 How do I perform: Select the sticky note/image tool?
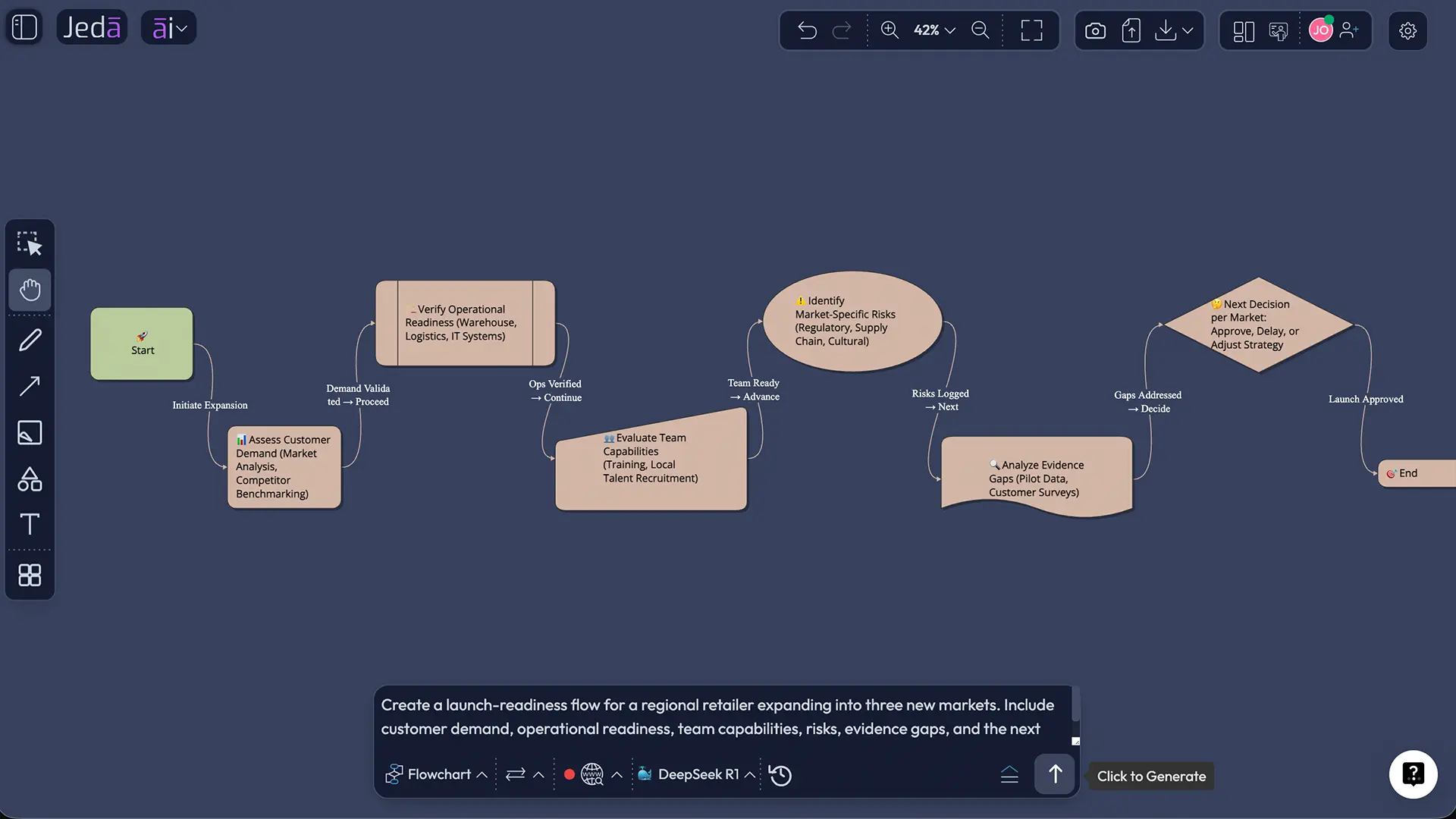pyautogui.click(x=30, y=432)
